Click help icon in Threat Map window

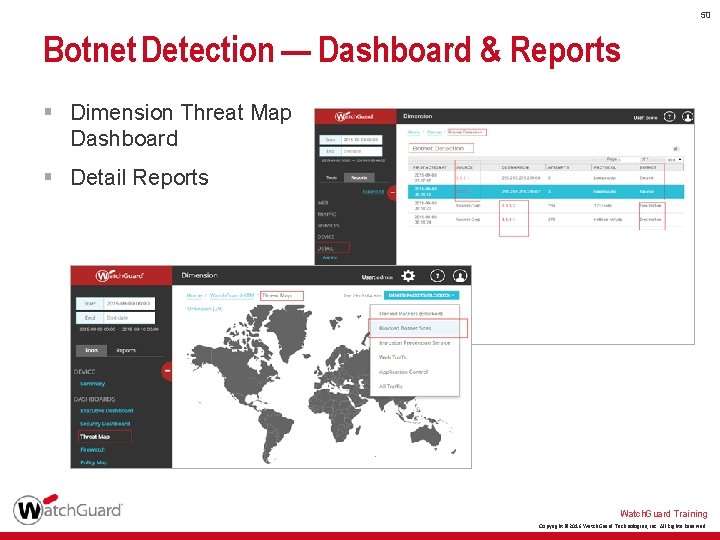click(438, 276)
